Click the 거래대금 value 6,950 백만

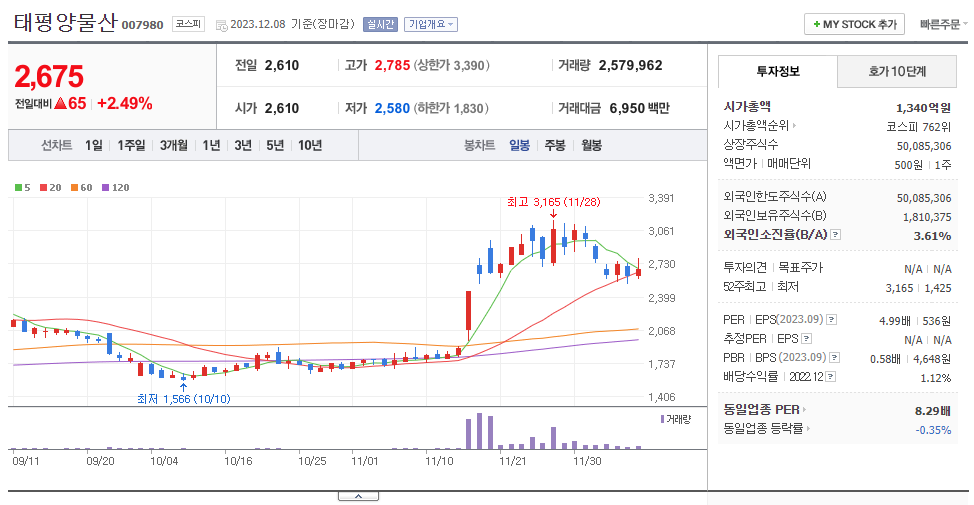(639, 109)
